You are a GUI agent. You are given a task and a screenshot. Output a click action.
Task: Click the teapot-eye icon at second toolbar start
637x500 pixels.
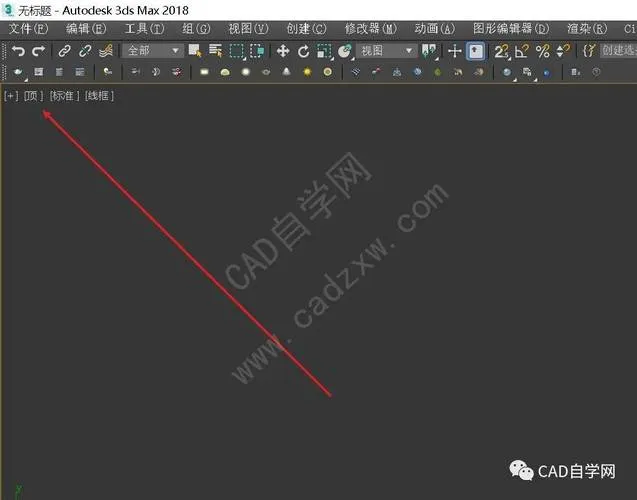pos(18,72)
